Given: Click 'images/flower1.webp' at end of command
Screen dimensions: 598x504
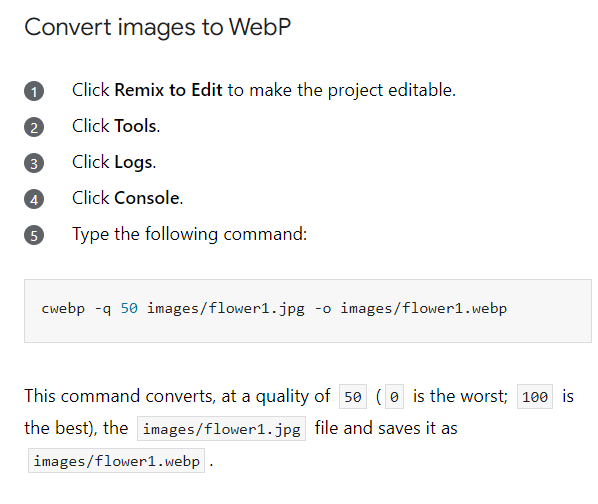Looking at the screenshot, I should [x=424, y=308].
